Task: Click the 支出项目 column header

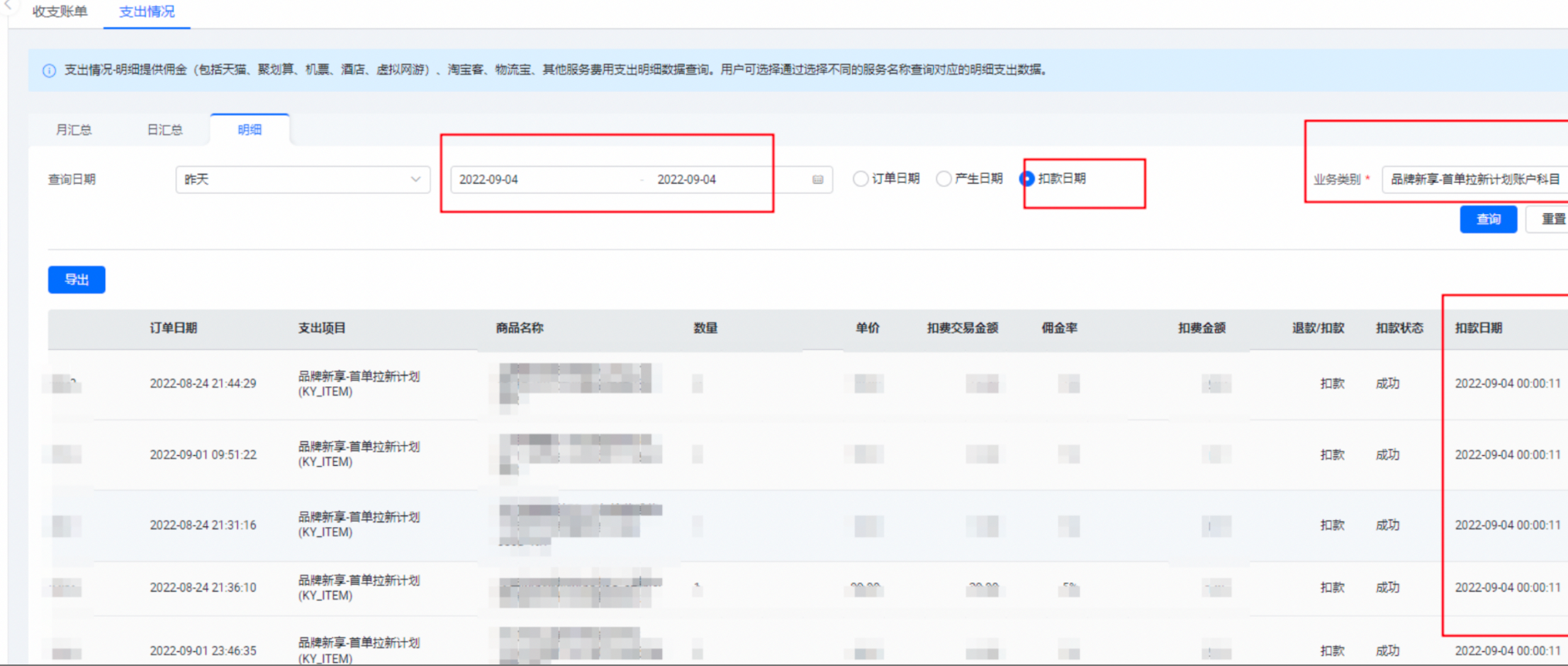Action: coord(322,328)
